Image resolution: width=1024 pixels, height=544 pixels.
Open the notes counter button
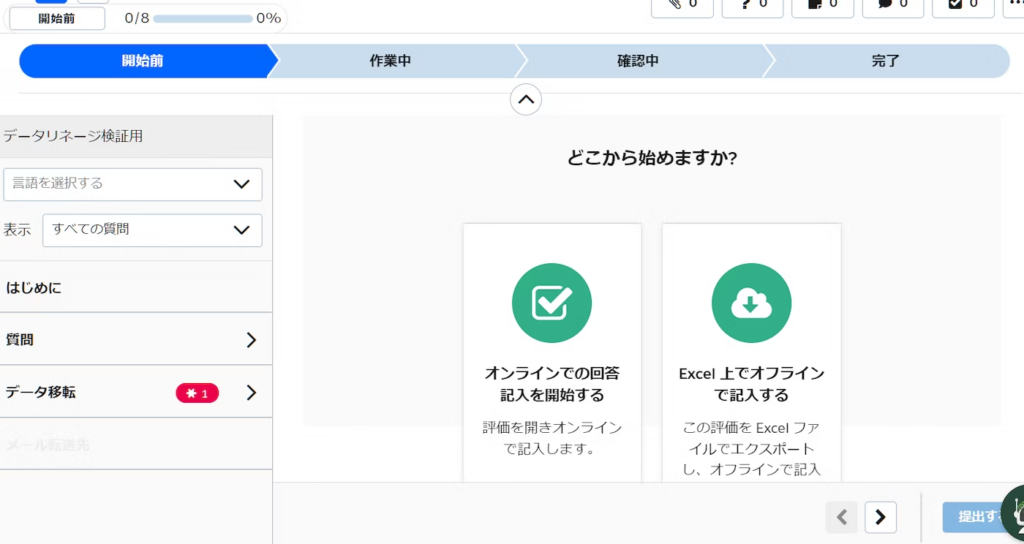pyautogui.click(x=822, y=4)
